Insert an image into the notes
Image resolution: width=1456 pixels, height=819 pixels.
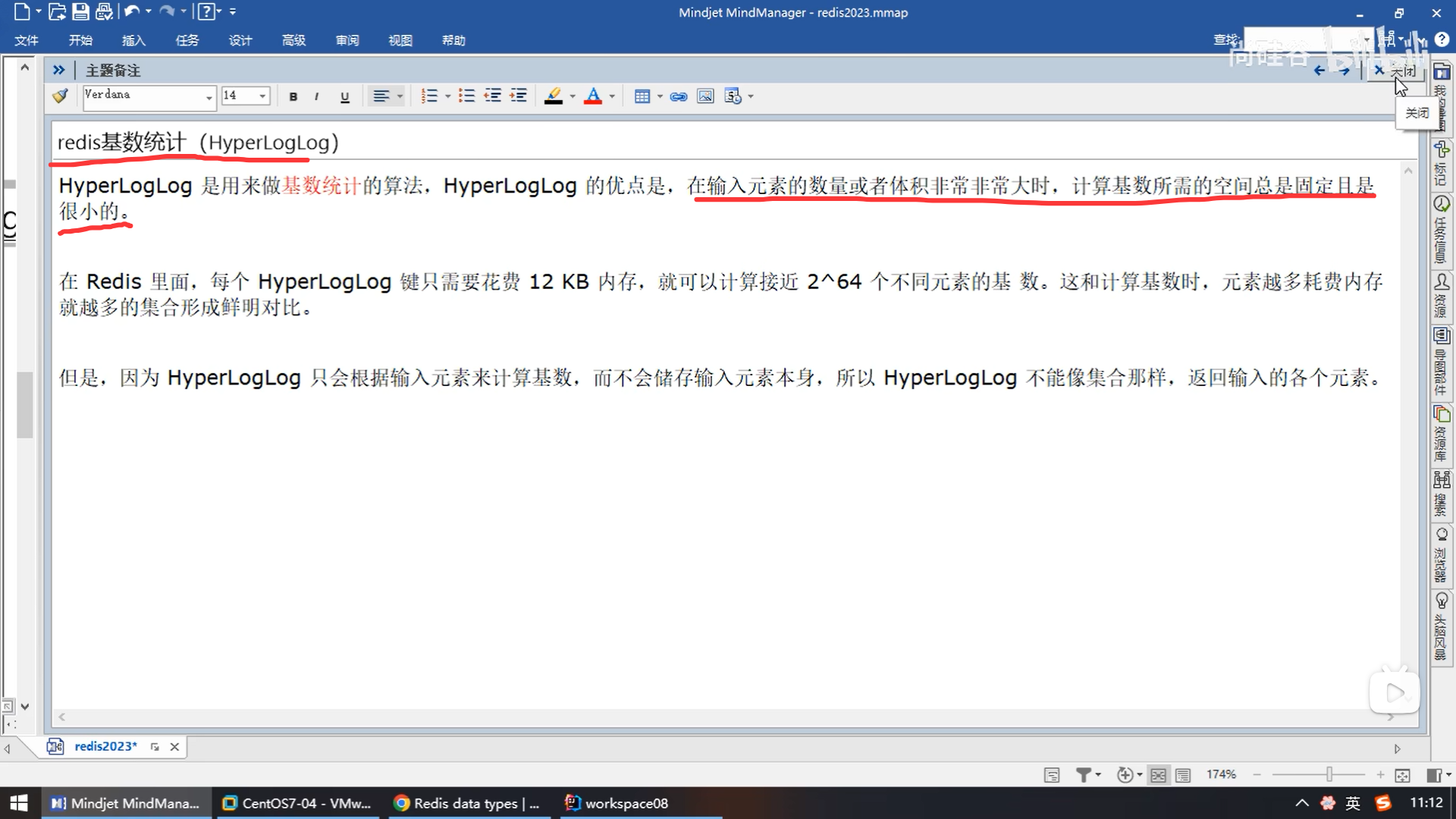pyautogui.click(x=705, y=96)
